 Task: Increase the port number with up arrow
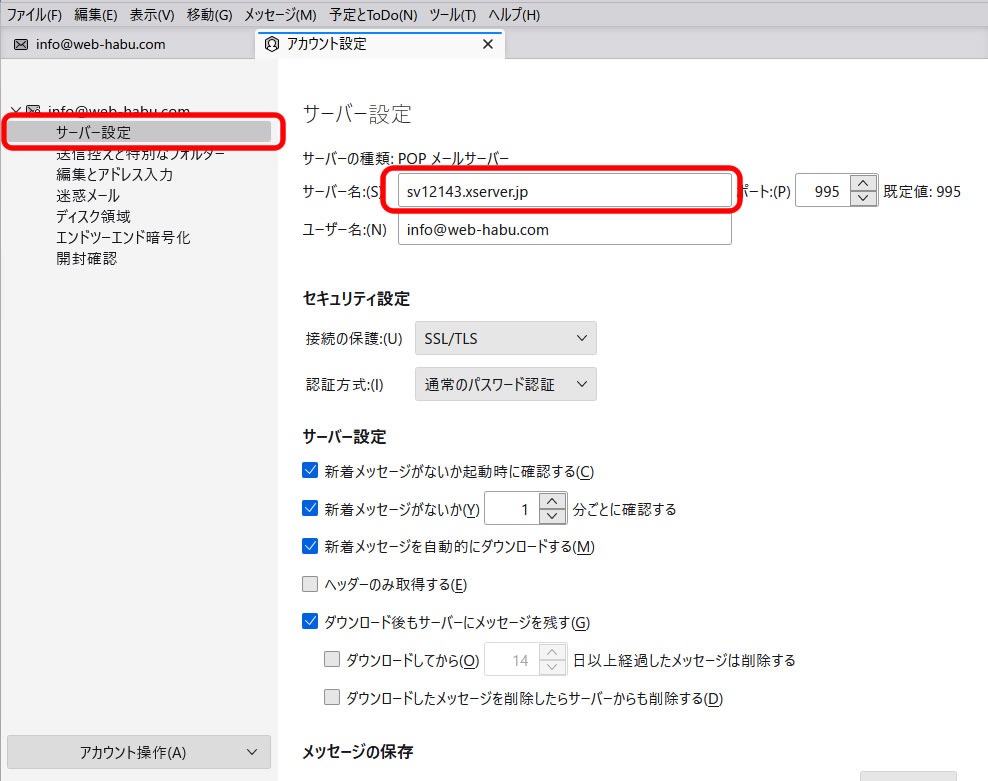click(x=862, y=183)
